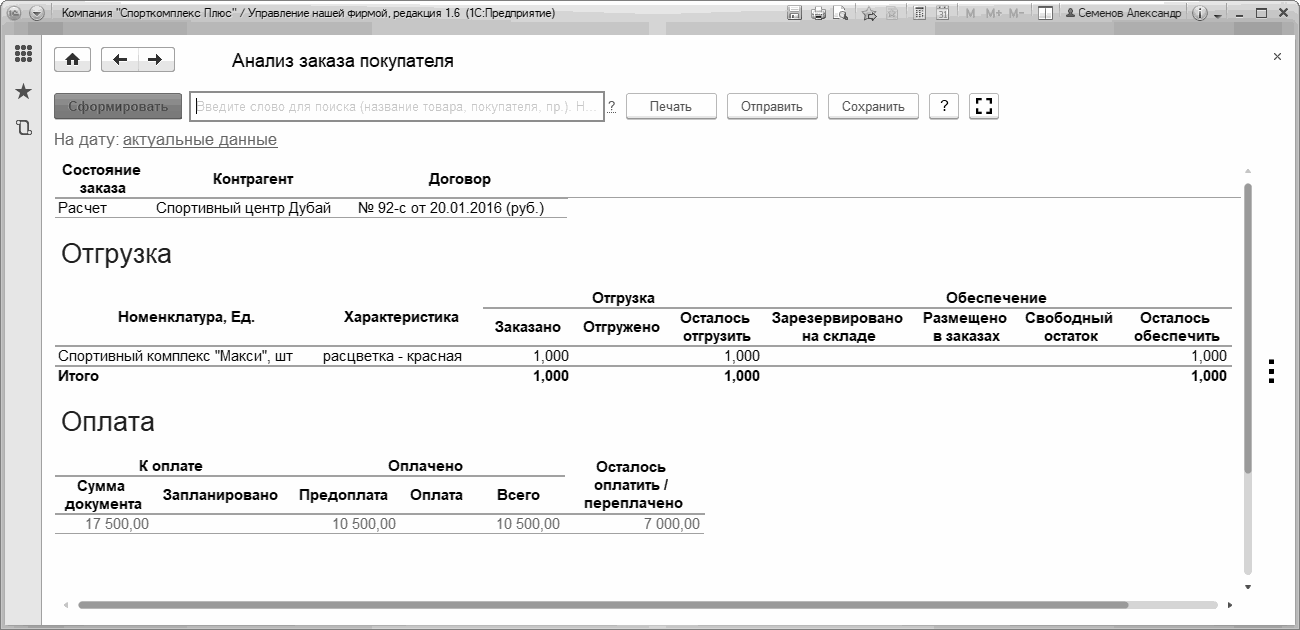This screenshot has height=630, width=1300.
Task: Open History scroll icon in sidebar
Action: point(23,128)
